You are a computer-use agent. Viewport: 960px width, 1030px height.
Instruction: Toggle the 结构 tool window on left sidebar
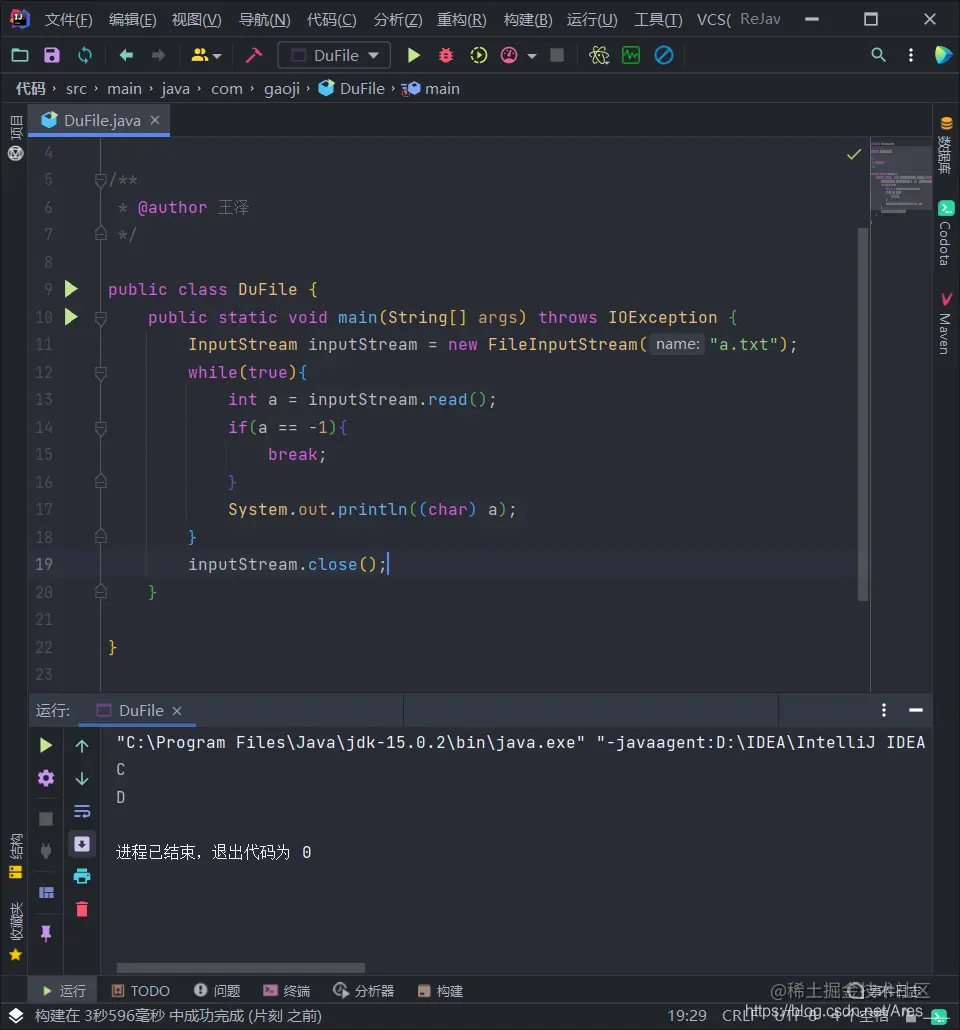click(16, 856)
